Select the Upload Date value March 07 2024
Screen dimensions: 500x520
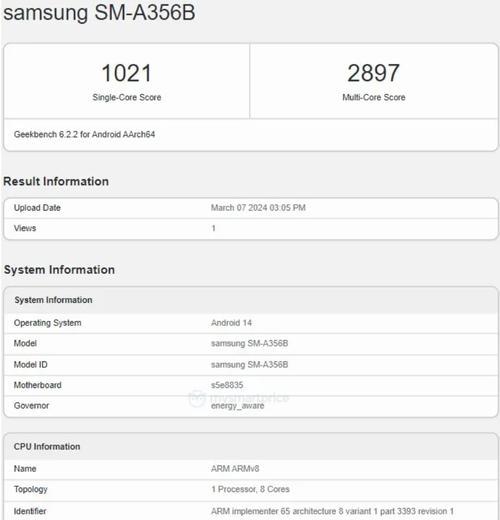pos(258,208)
